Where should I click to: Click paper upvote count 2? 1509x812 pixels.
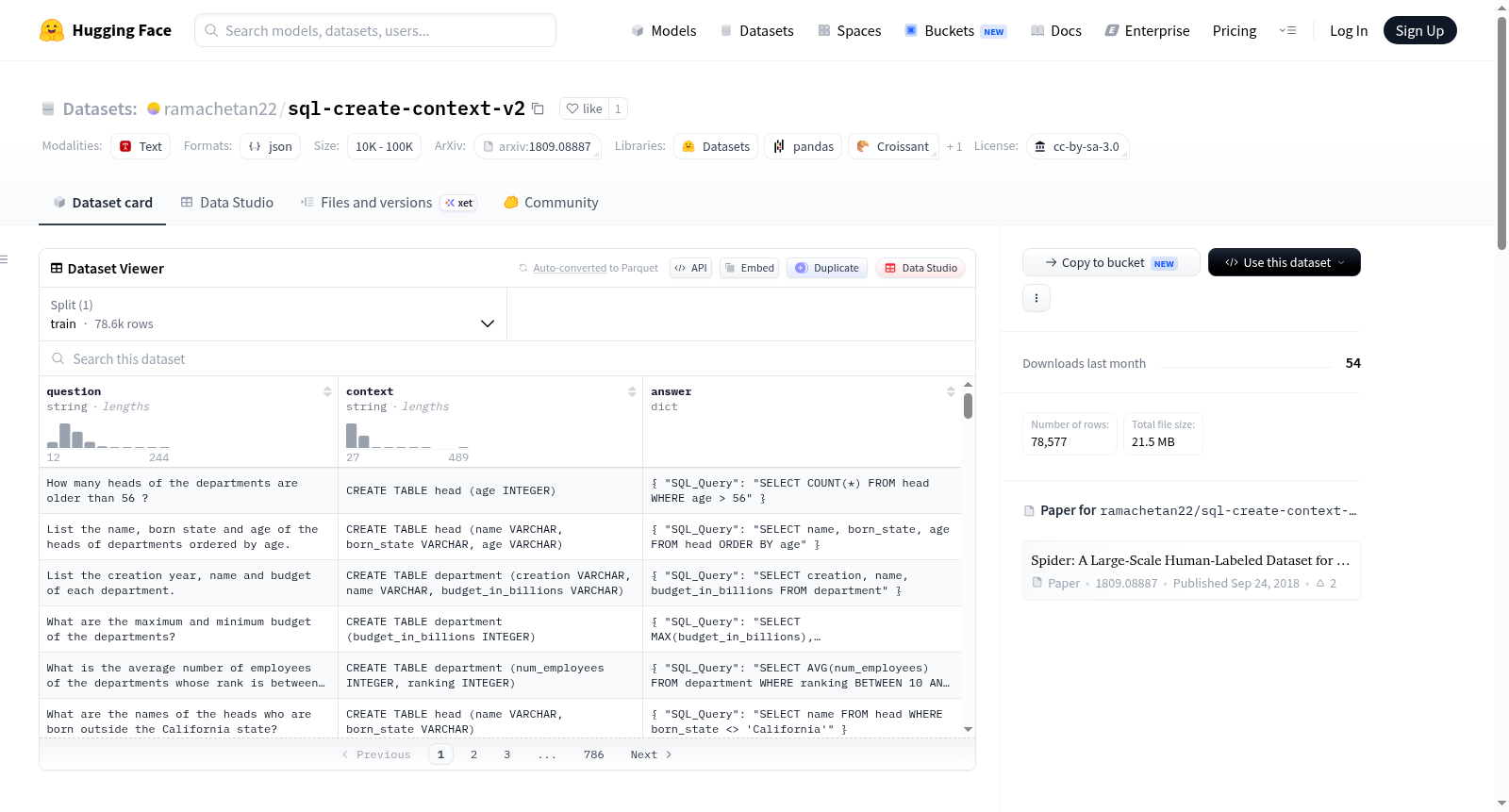tap(1327, 584)
